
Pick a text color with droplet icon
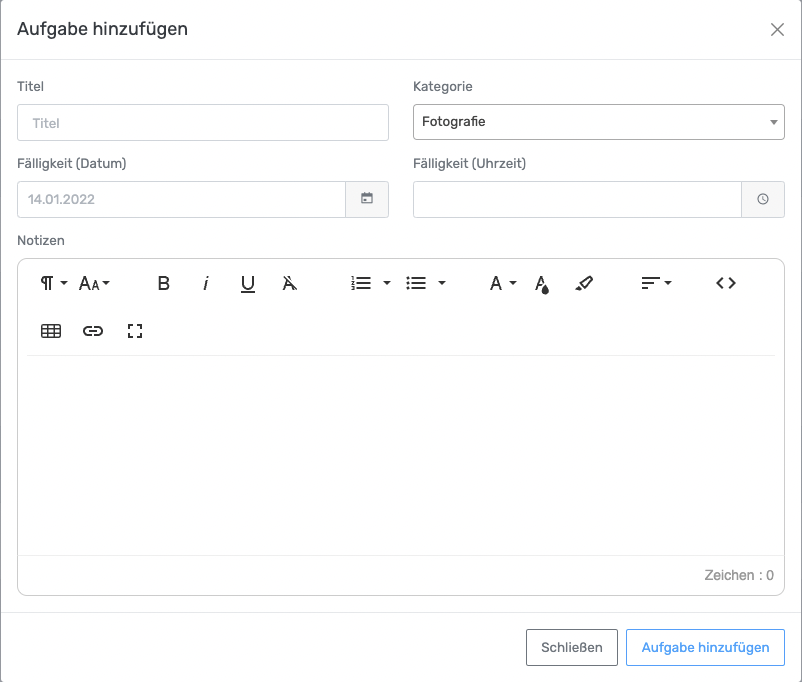pos(542,284)
